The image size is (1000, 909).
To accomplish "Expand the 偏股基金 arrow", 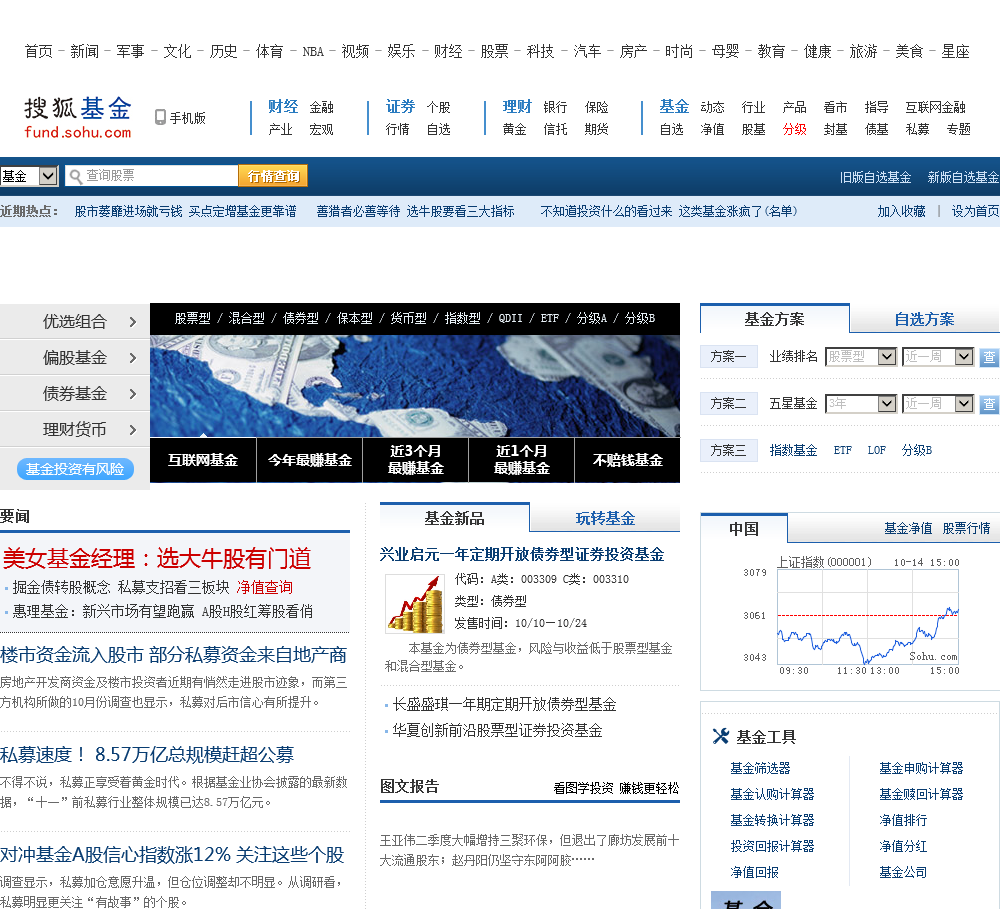I will coord(133,358).
